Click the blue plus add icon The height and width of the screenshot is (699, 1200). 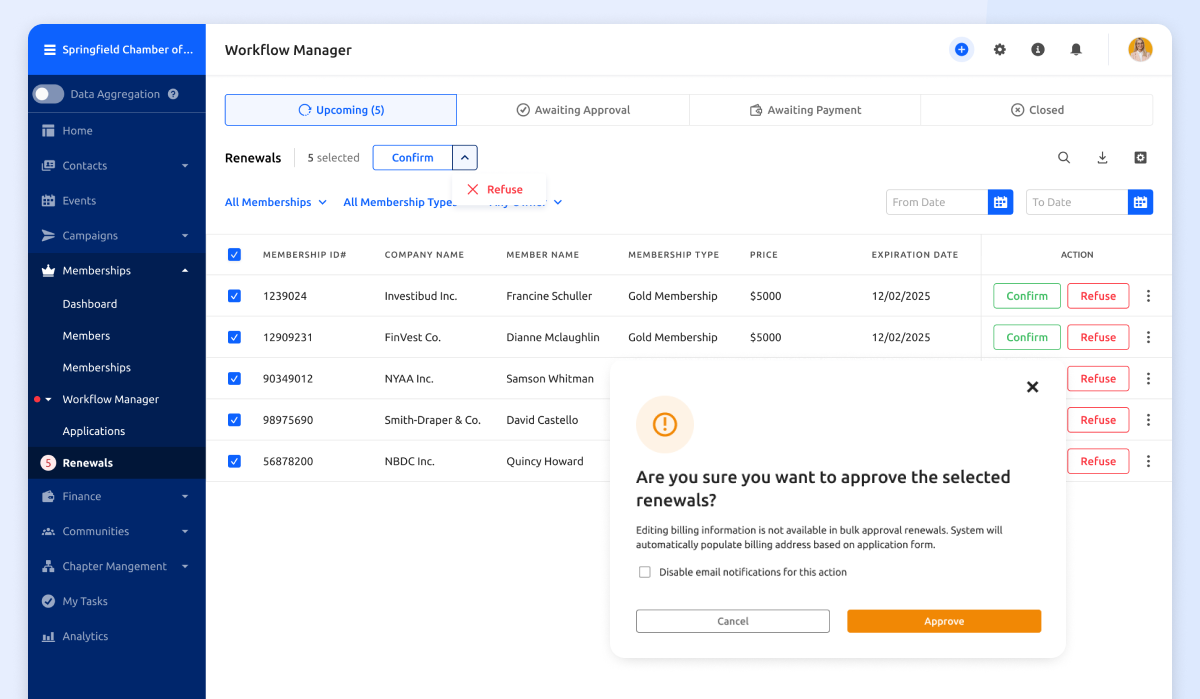pyautogui.click(x=961, y=49)
